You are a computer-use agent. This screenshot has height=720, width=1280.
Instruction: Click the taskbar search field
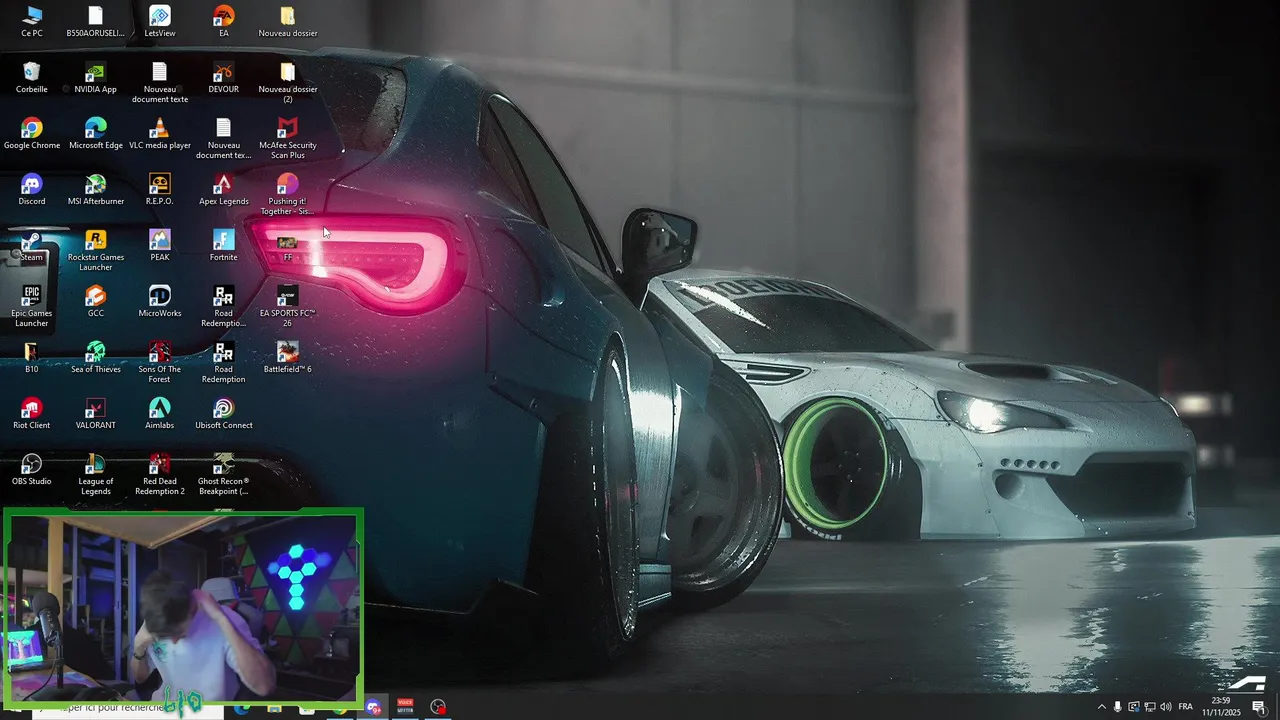point(128,708)
